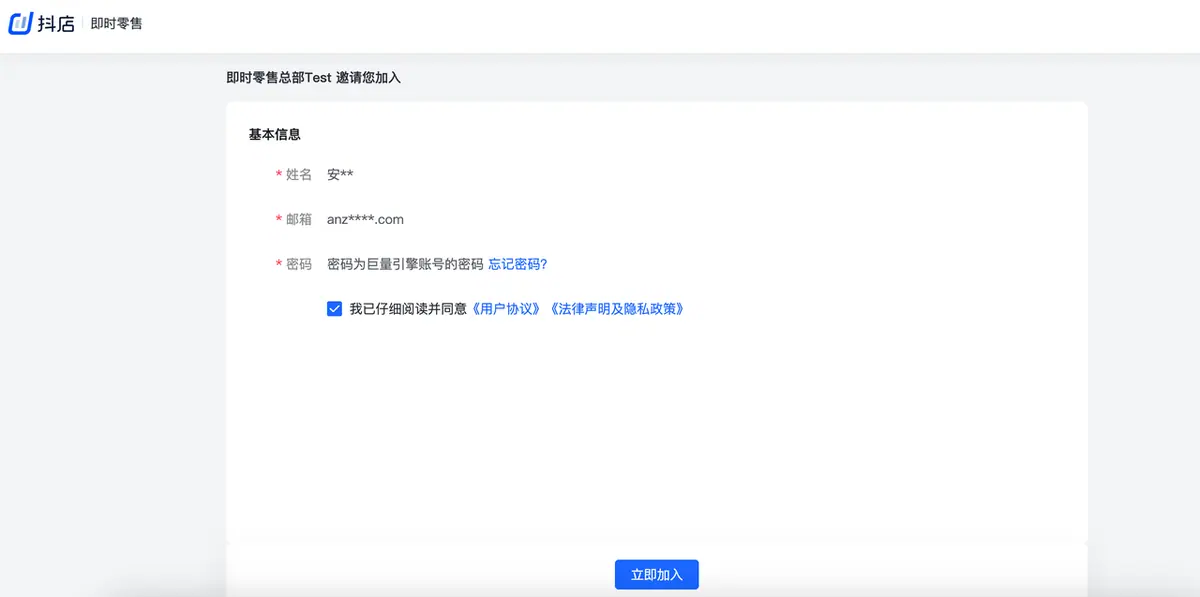The height and width of the screenshot is (597, 1200).
Task: Click the email value anz****.com
Action: tap(365, 219)
